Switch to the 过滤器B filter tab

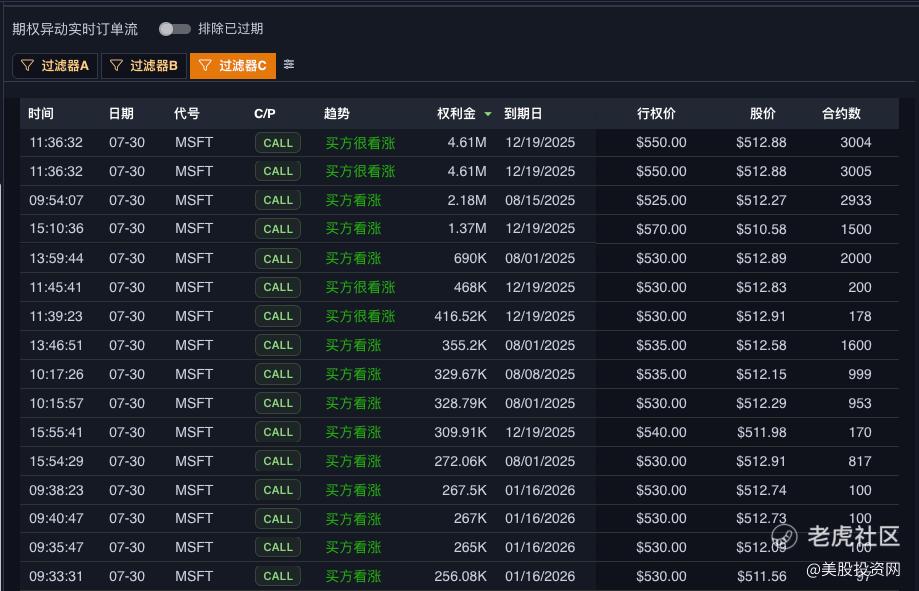pyautogui.click(x=144, y=65)
